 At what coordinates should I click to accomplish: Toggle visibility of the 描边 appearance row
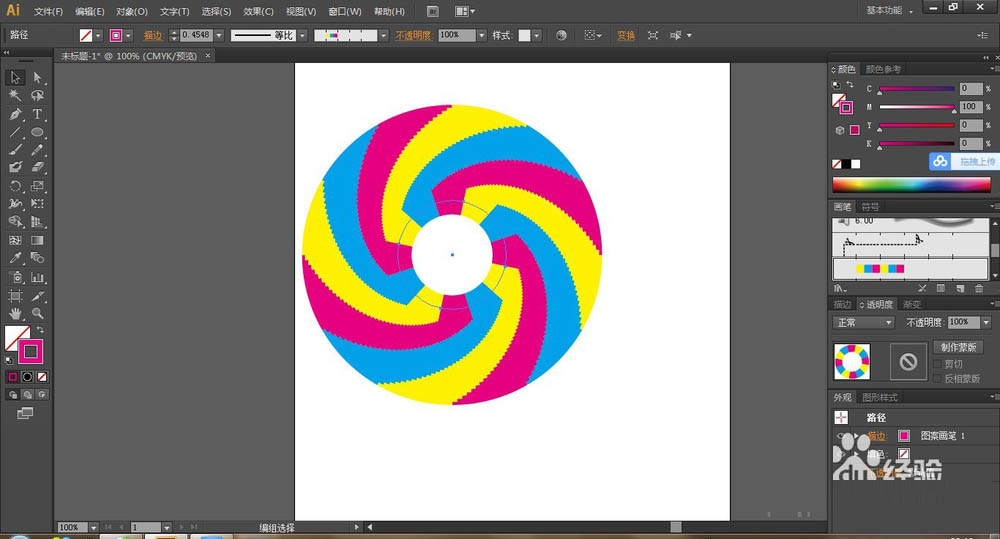(x=841, y=436)
